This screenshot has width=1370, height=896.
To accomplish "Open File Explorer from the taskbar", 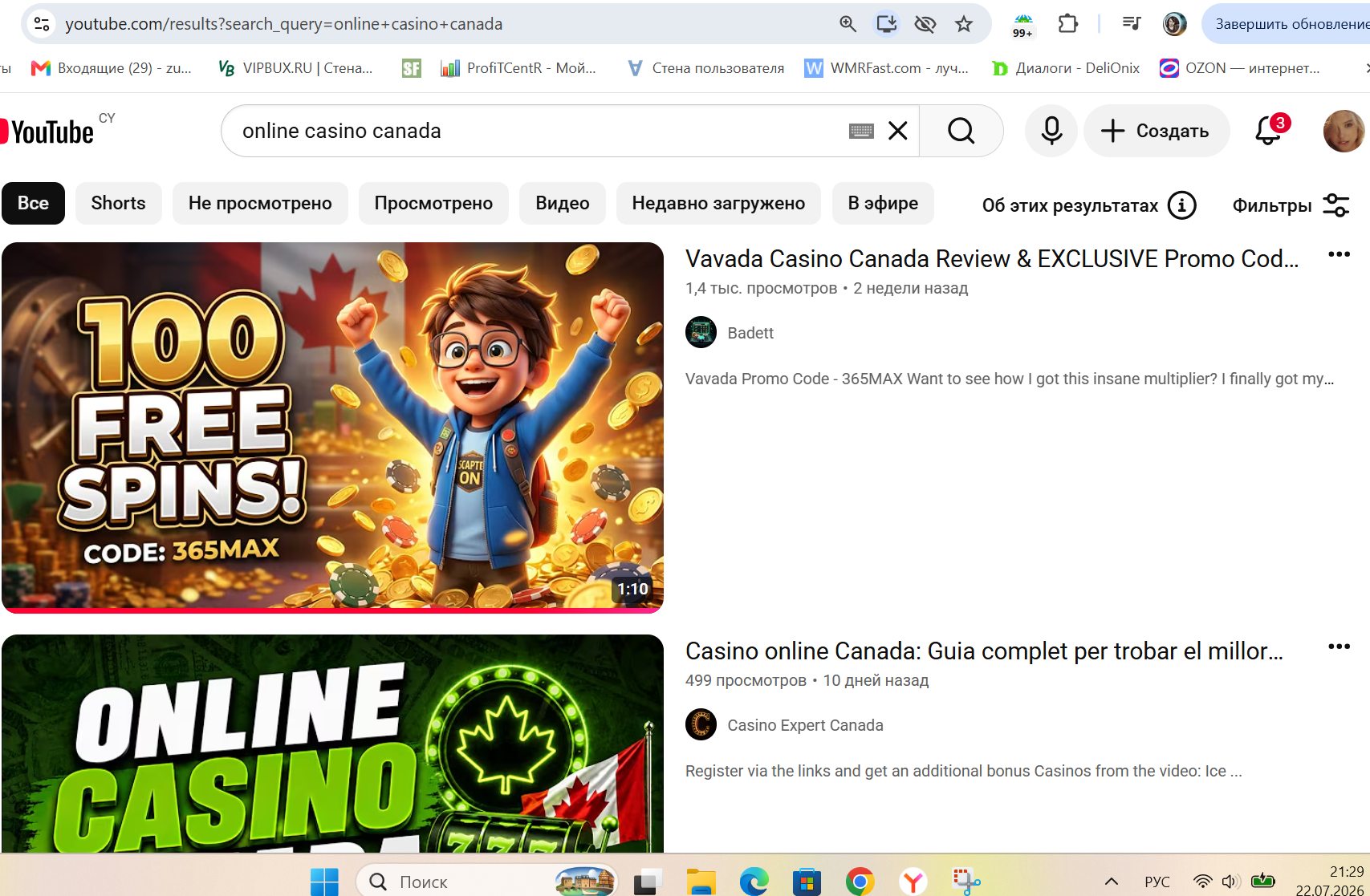I will coord(701,882).
